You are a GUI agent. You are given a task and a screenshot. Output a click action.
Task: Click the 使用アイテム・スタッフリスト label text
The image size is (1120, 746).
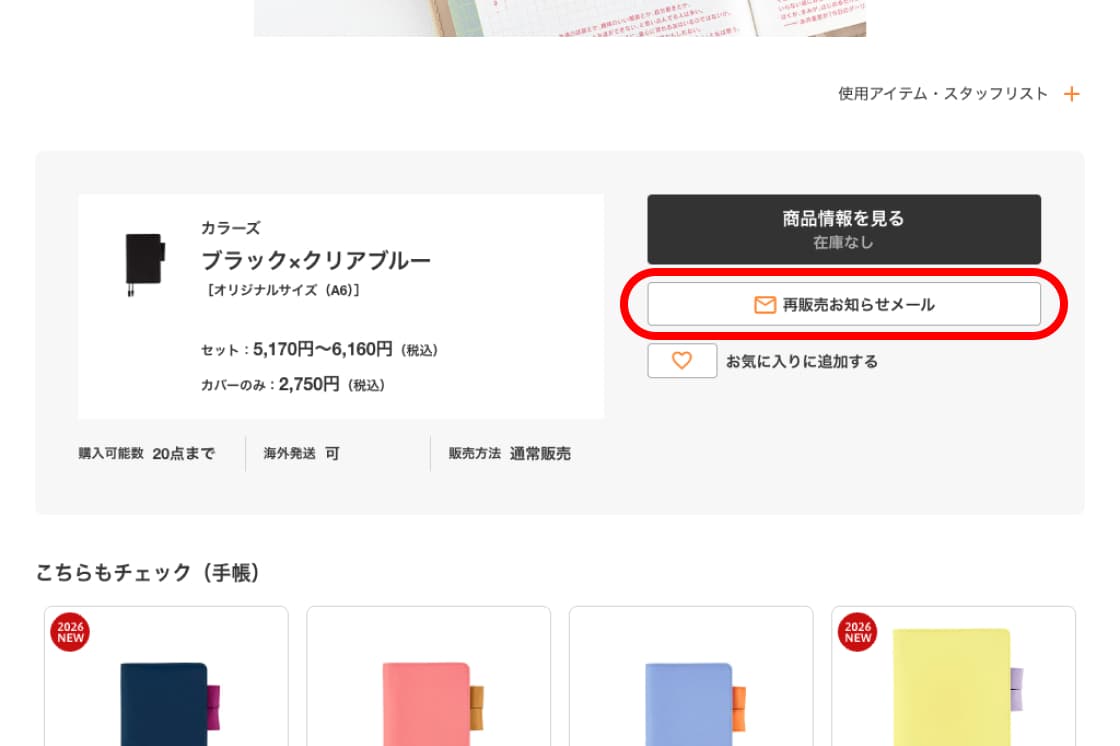[x=942, y=94]
